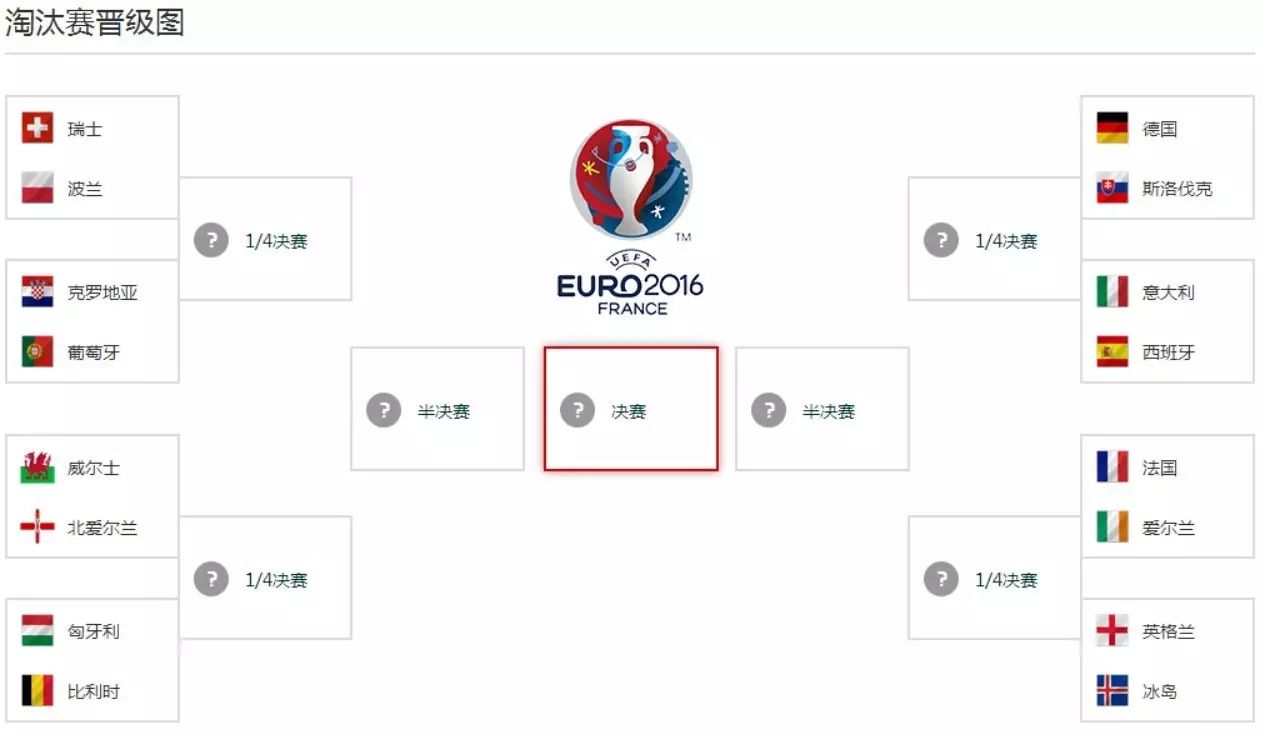Select the 匈牙利 team name
The image size is (1264, 739).
(x=93, y=632)
